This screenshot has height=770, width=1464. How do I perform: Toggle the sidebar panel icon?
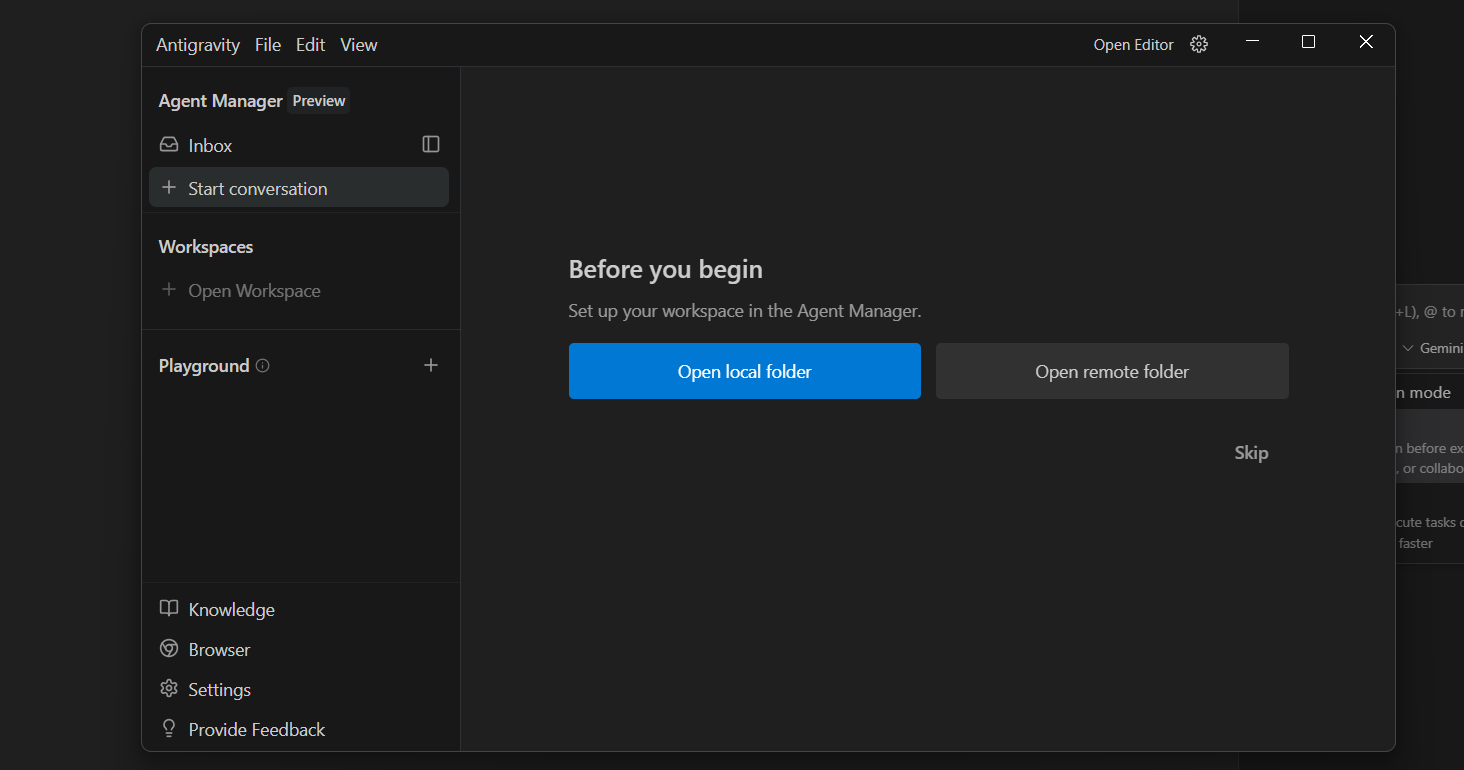(431, 145)
